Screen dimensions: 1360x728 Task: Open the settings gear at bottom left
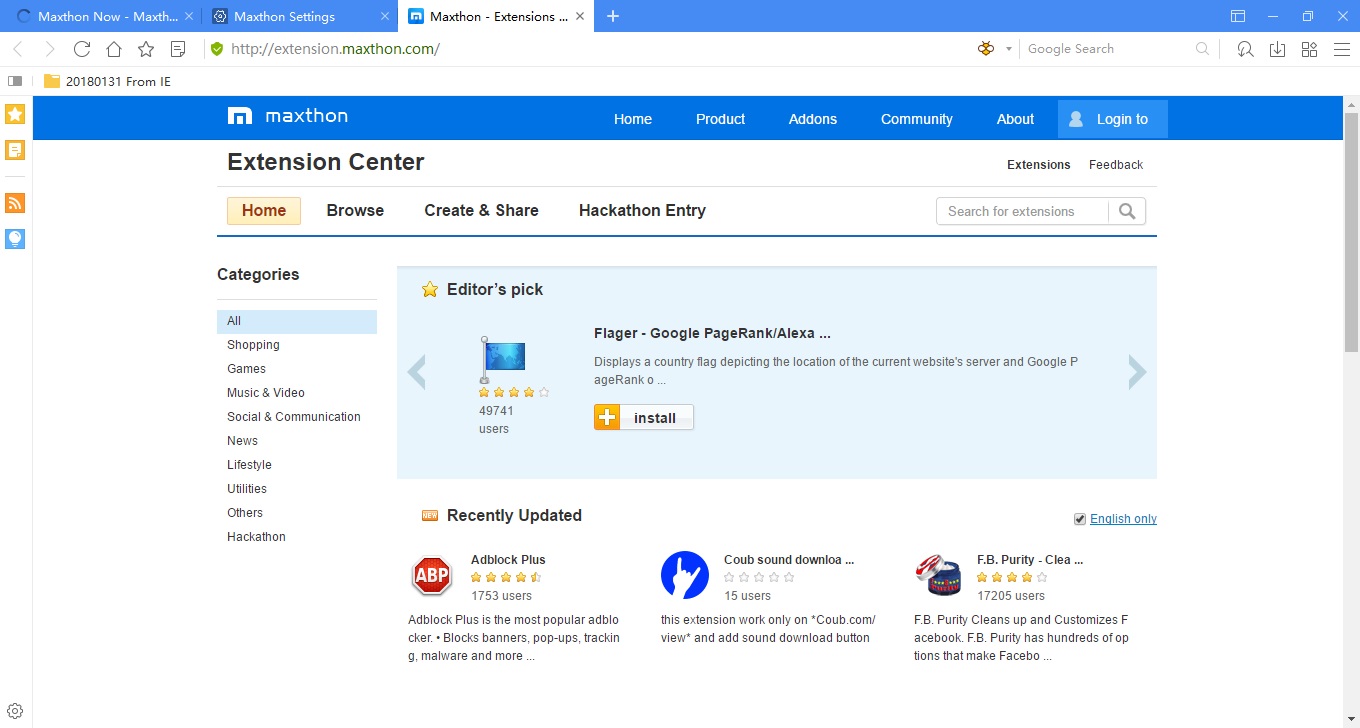click(14, 709)
